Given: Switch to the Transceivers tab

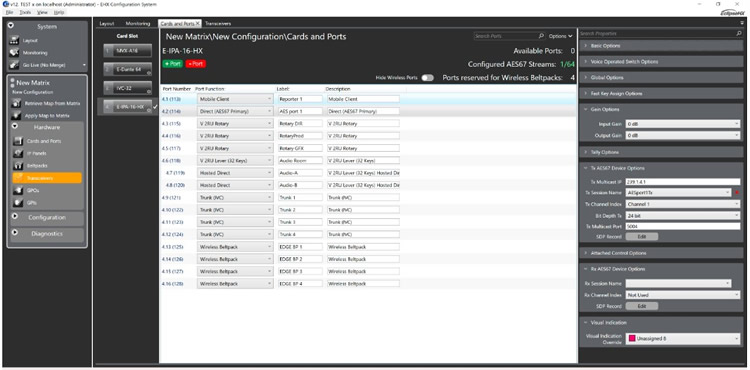Looking at the screenshot, I should [x=218, y=23].
